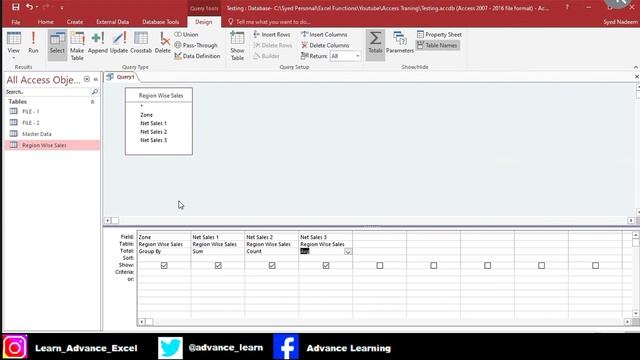The height and width of the screenshot is (360, 640).
Task: Check the Show box in ninth grid column
Action: 595,265
